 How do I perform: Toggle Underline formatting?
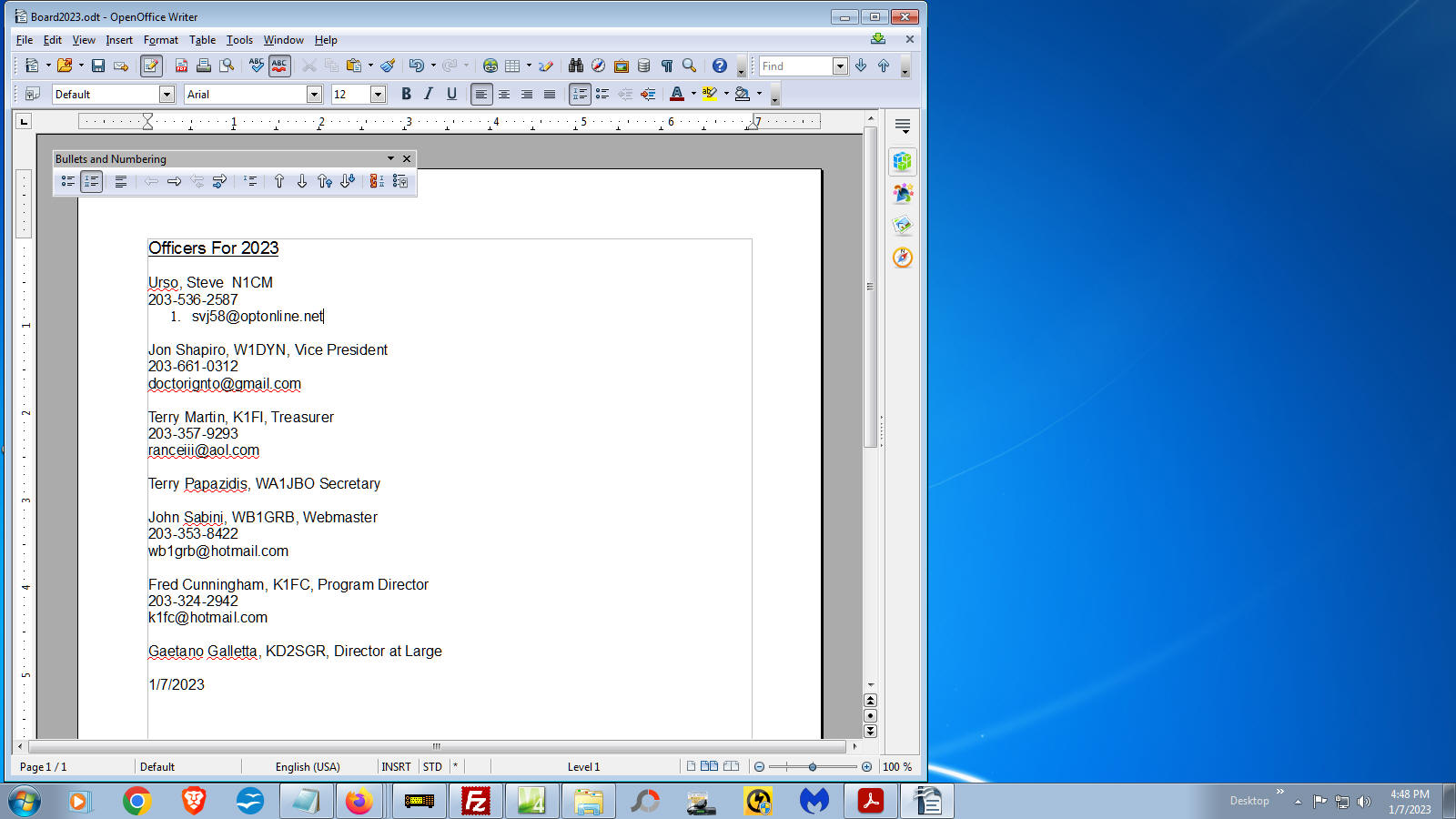pyautogui.click(x=451, y=94)
